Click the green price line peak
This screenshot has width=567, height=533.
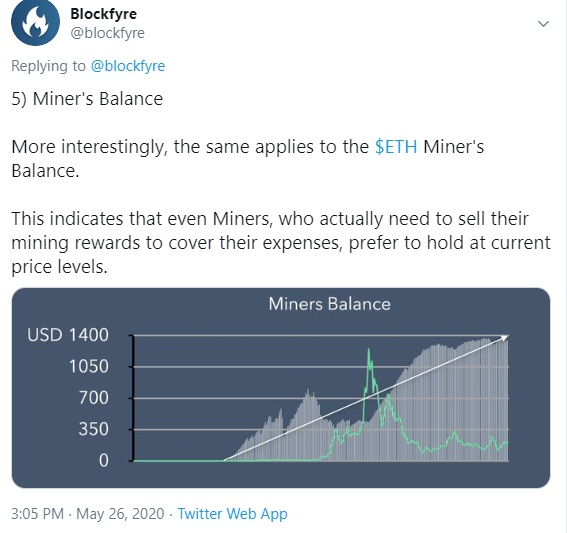[369, 350]
